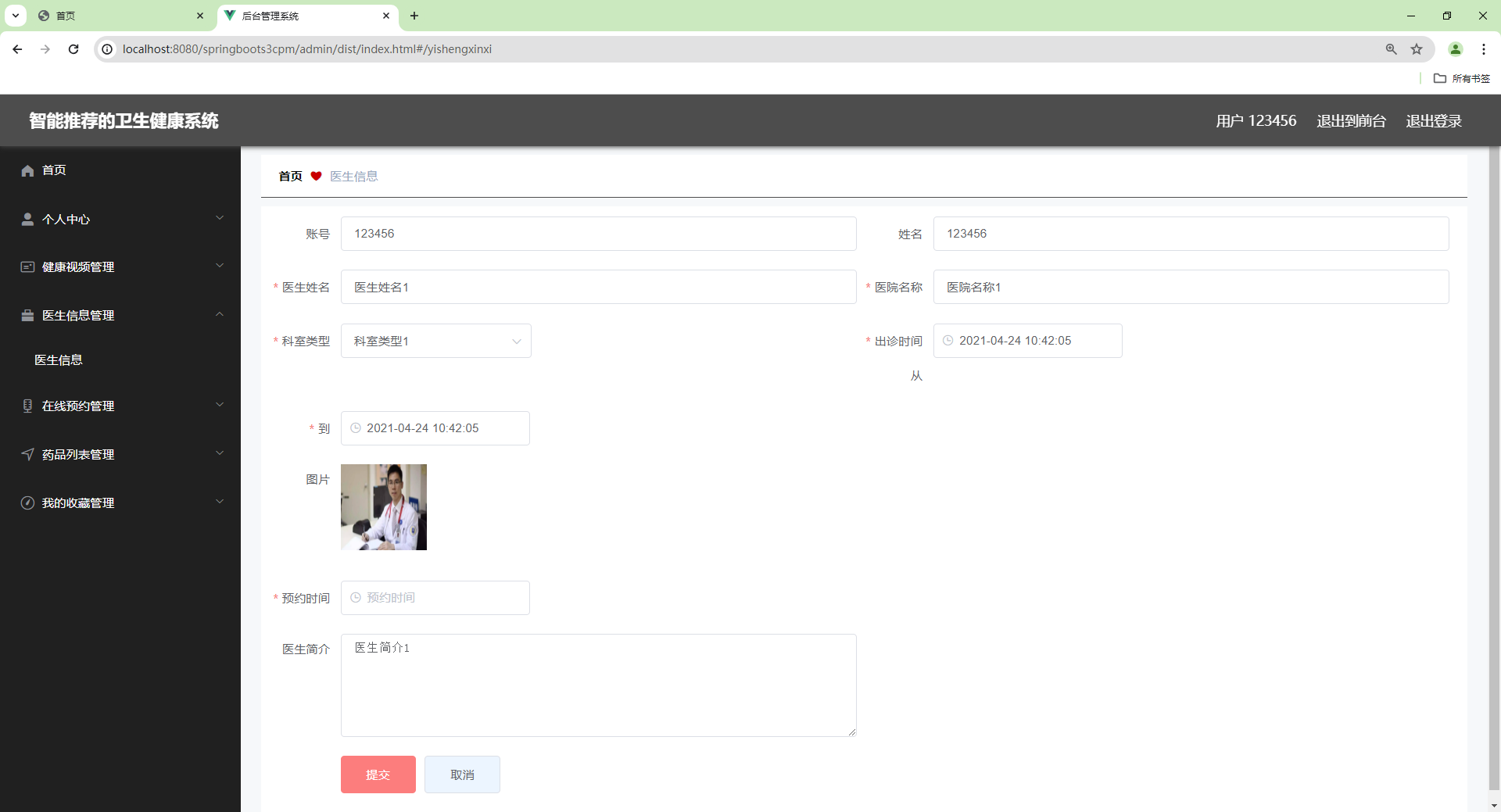Click the 提交 submit button

coord(378,774)
